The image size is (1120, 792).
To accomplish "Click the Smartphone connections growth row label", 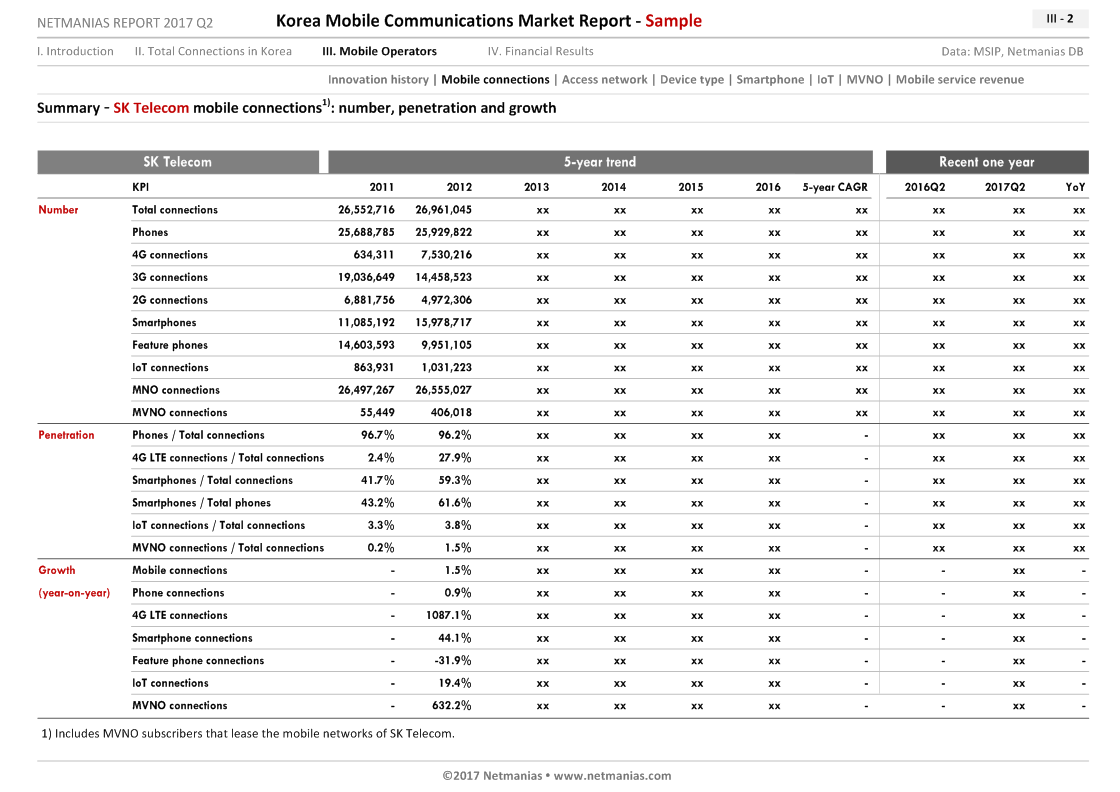I will coord(192,638).
